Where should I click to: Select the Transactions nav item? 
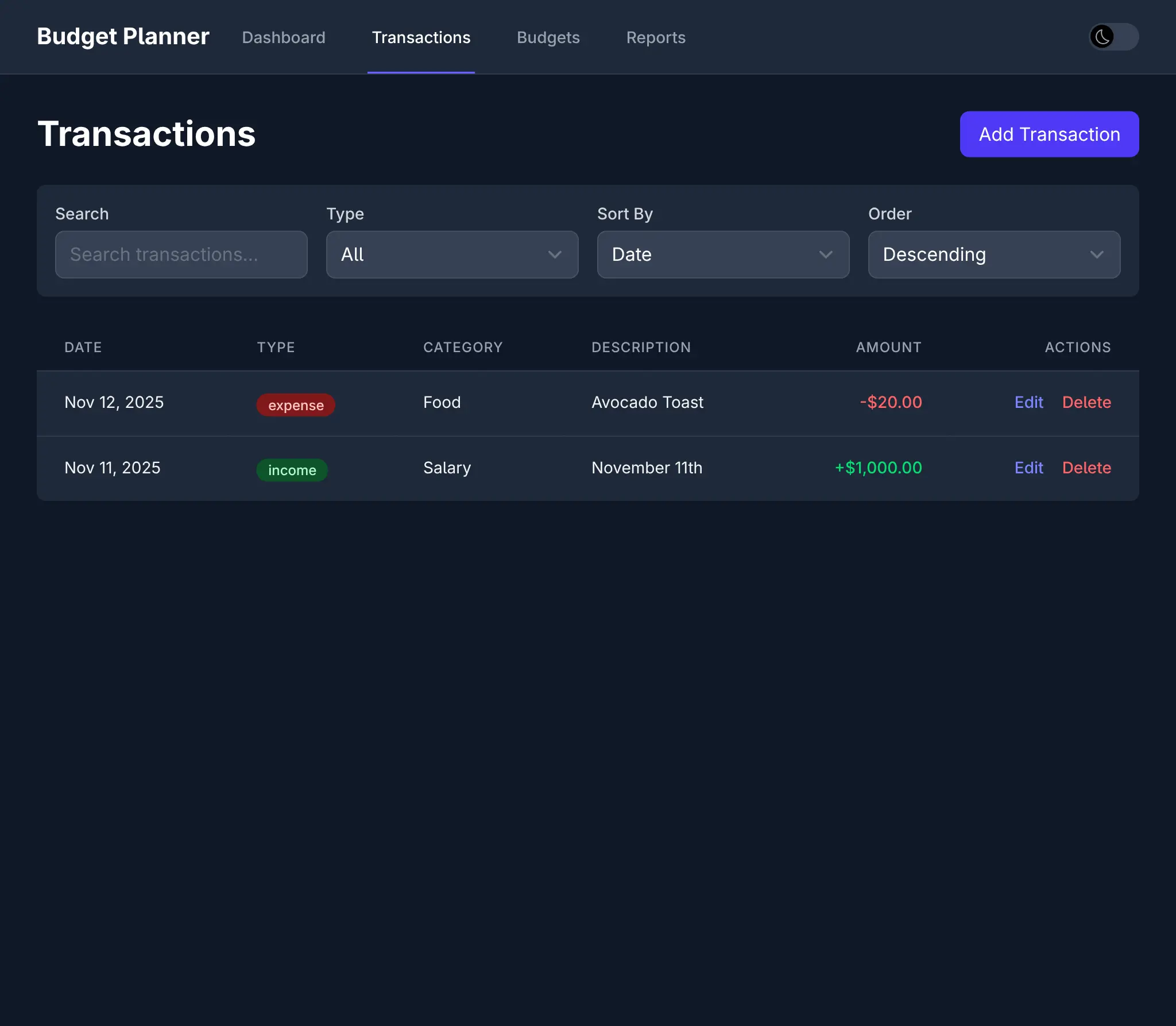click(x=421, y=37)
